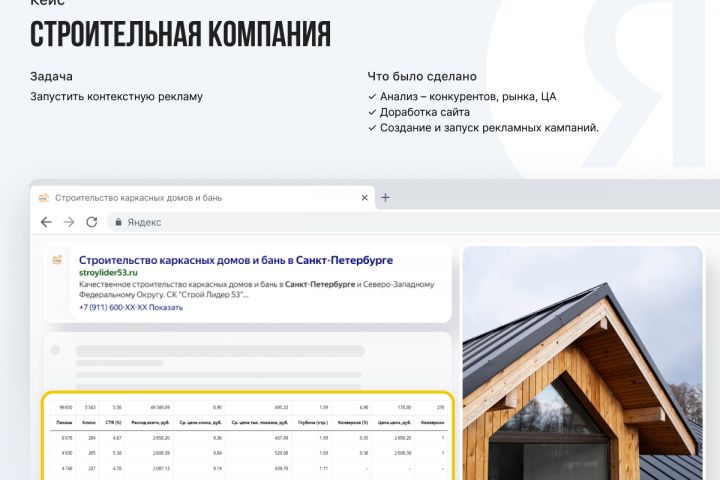The width and height of the screenshot is (720, 480).
Task: Reload the page with the refresh icon
Action: point(92,222)
